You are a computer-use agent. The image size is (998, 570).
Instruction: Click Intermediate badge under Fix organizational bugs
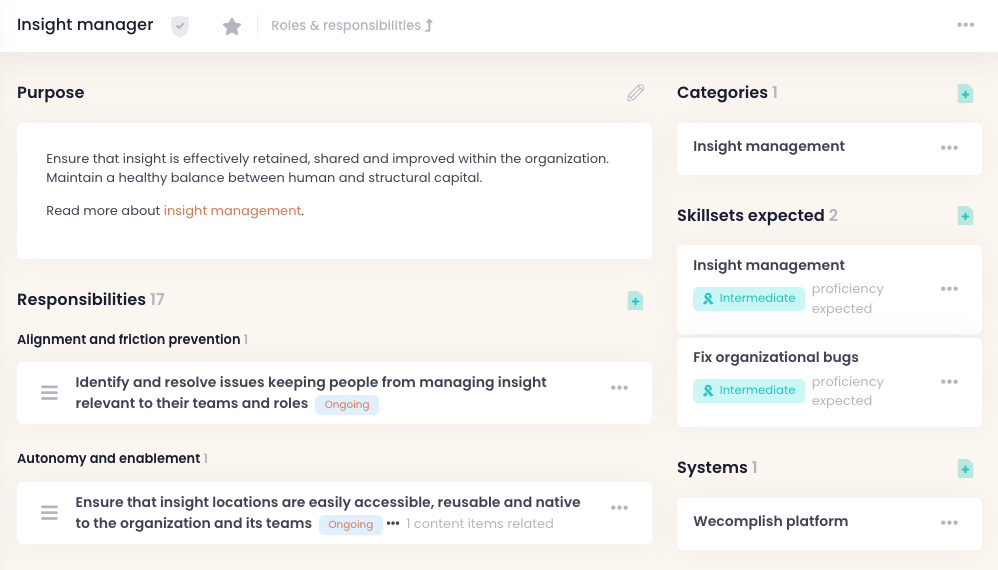point(748,391)
